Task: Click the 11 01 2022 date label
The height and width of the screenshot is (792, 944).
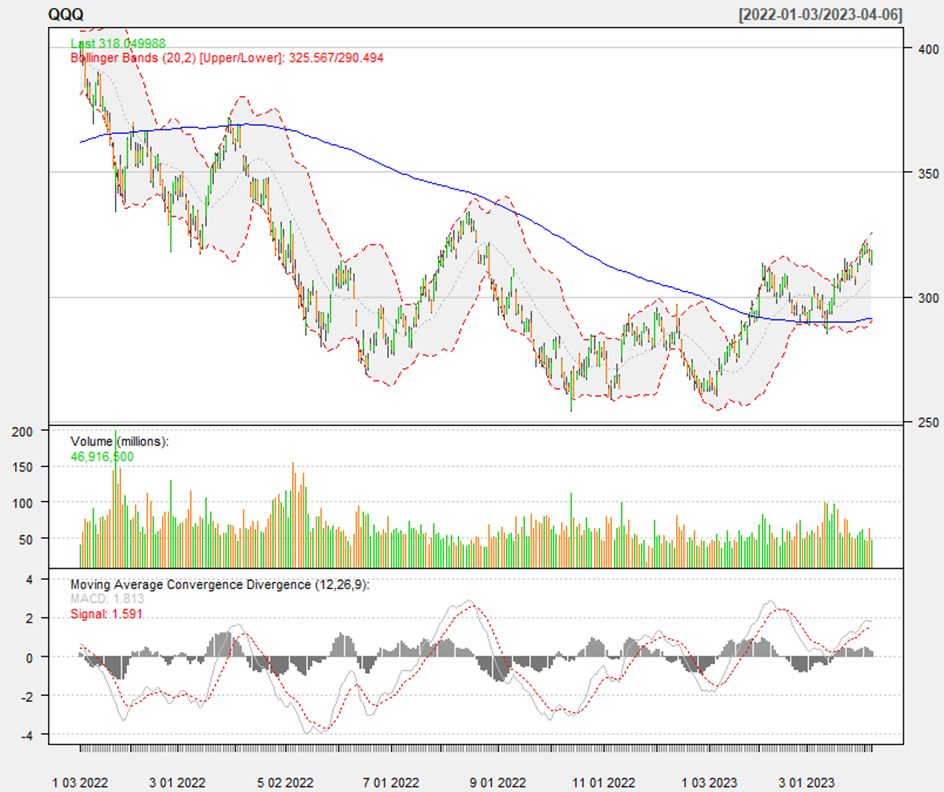Action: pos(604,783)
